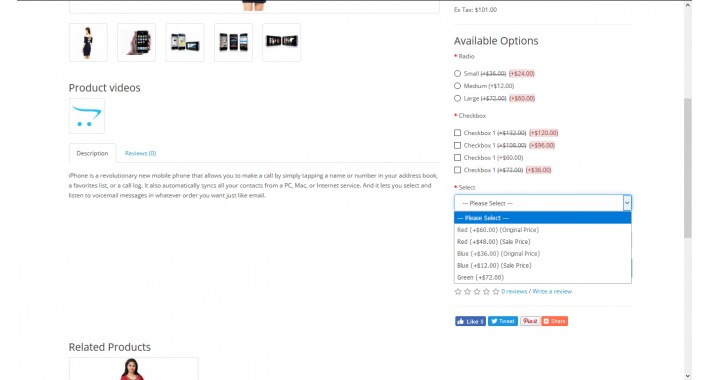Tick Checkbox 1 priced +$96.00

[x=457, y=145]
